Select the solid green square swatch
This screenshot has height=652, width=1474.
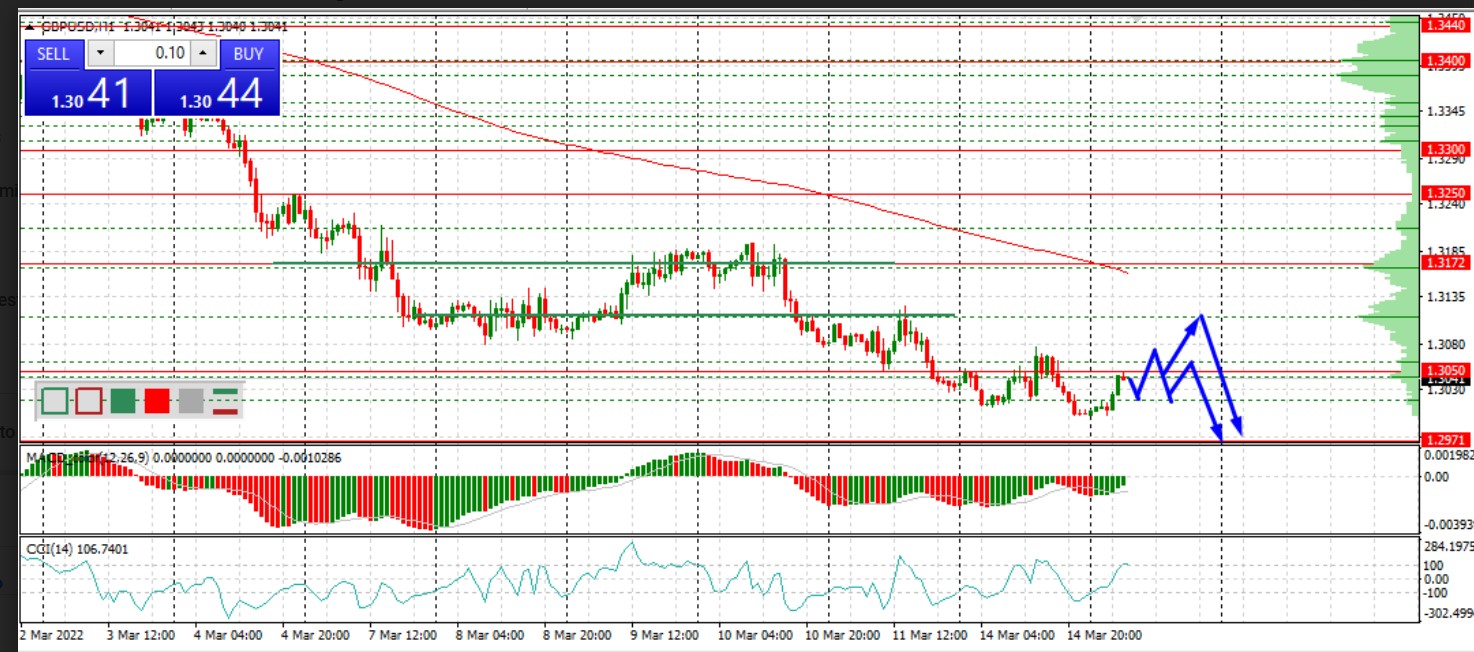(x=123, y=401)
